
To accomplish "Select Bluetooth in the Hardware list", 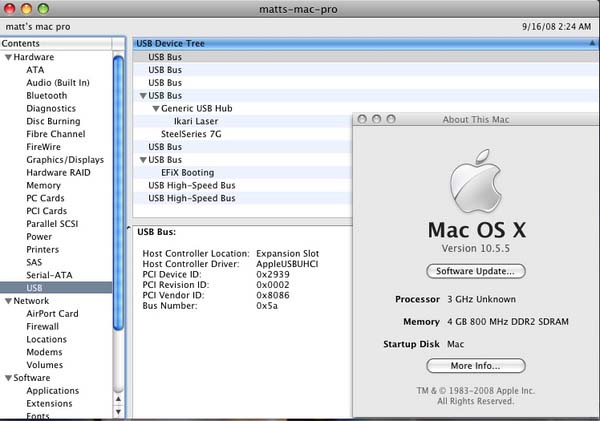I will point(46,96).
